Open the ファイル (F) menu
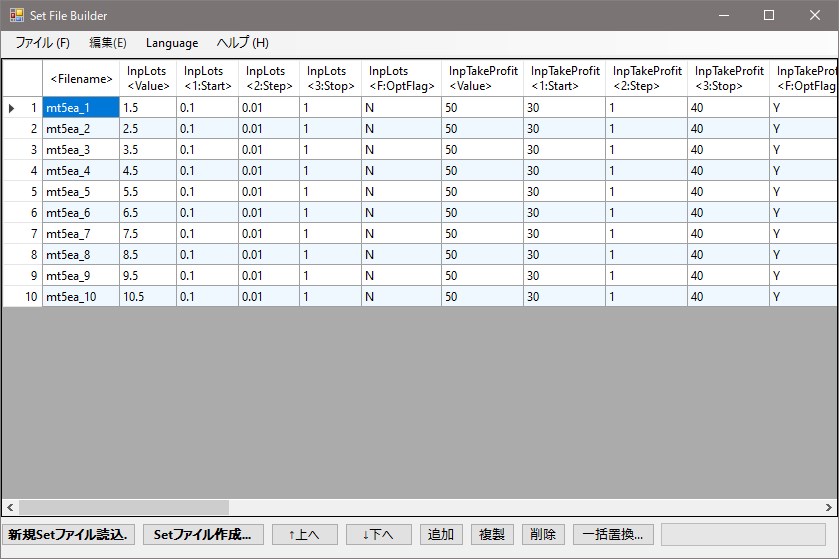Viewport: 839px width, 559px height. 42,43
